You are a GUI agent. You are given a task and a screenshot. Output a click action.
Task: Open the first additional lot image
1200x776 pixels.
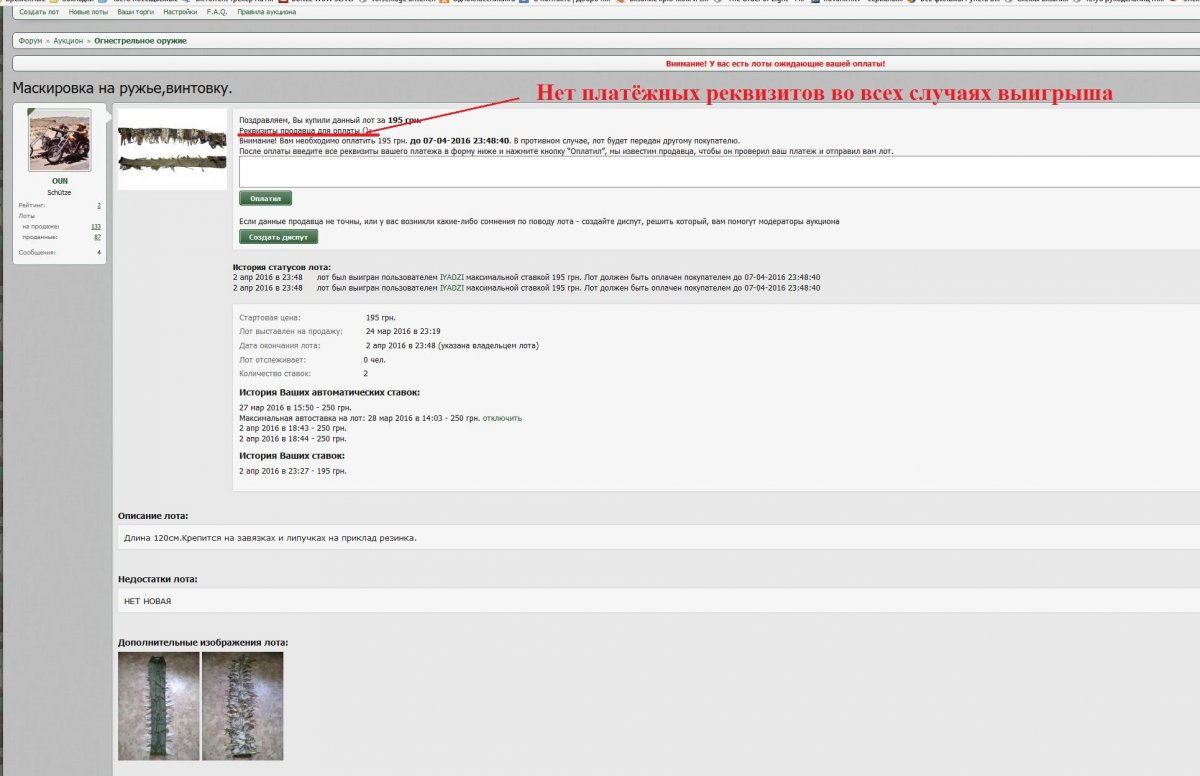158,706
